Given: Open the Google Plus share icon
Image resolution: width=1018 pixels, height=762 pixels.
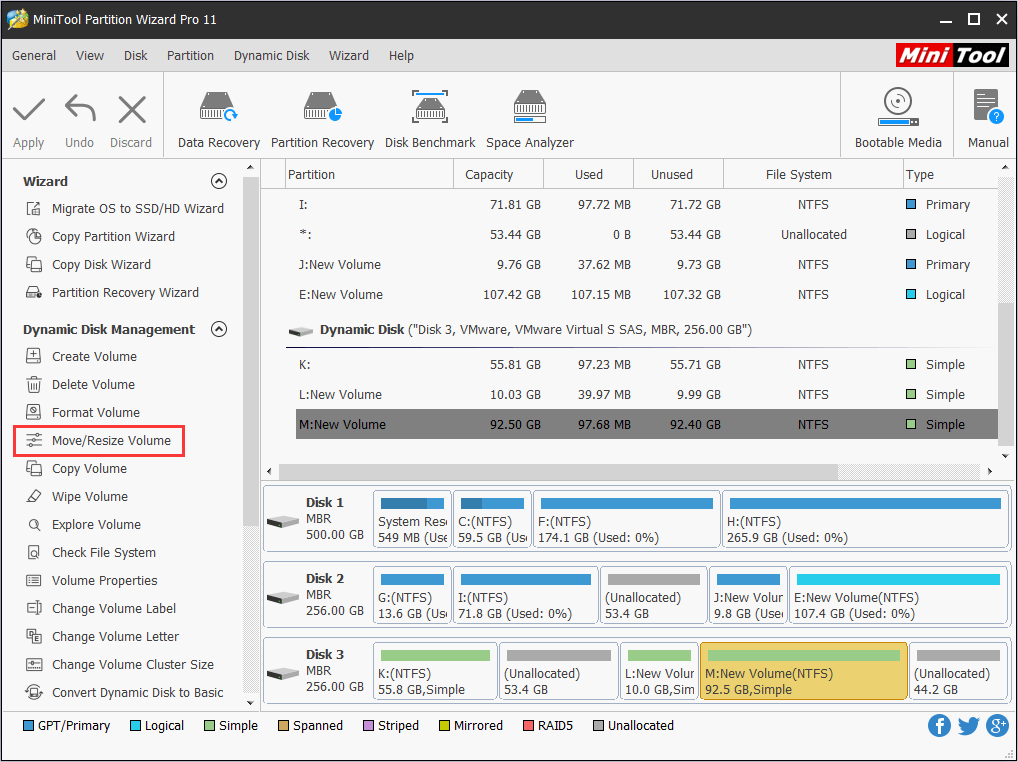Looking at the screenshot, I should [997, 725].
